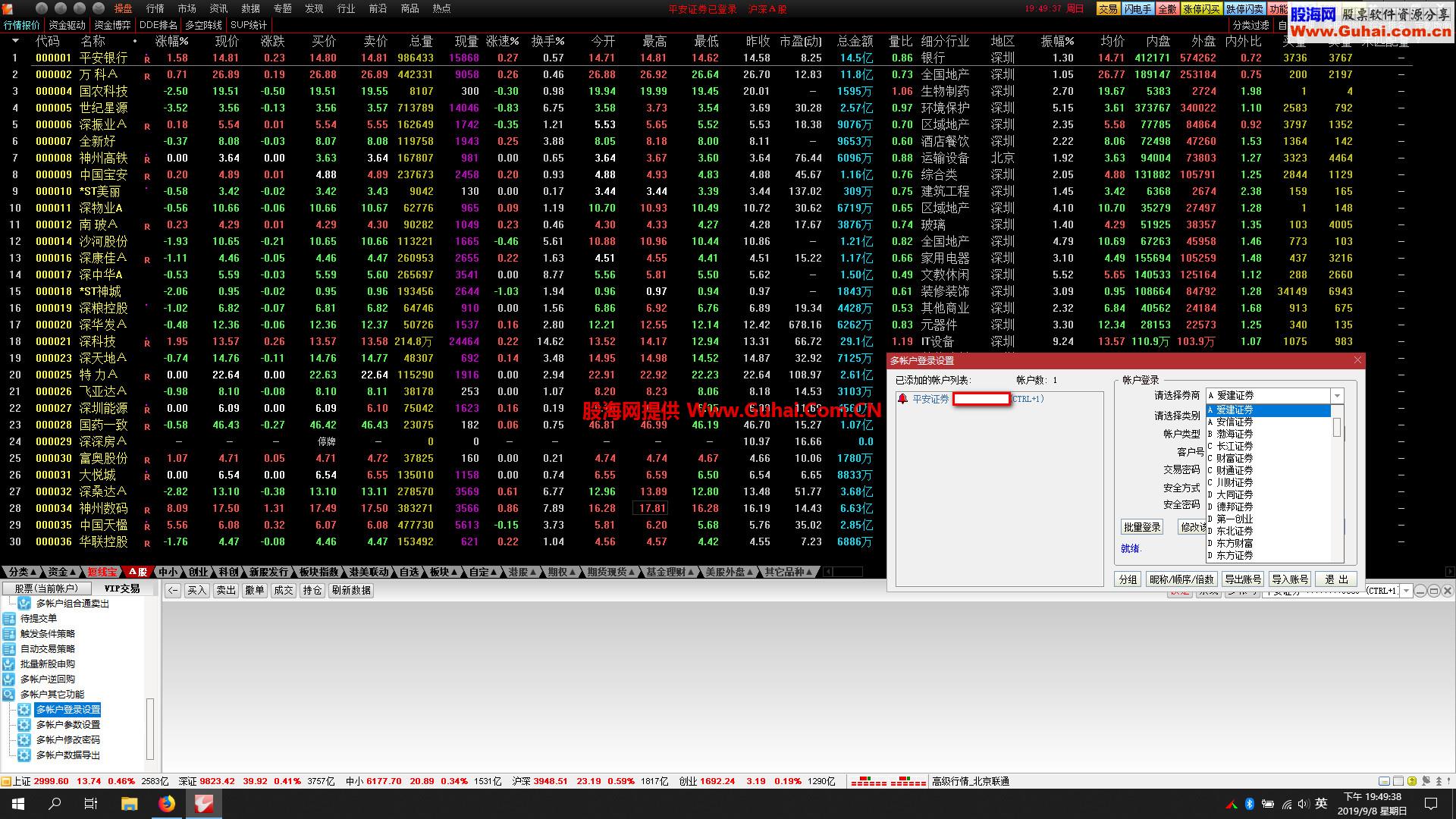Click the 多帐户其它功能 magnifier icon

pyautogui.click(x=9, y=695)
